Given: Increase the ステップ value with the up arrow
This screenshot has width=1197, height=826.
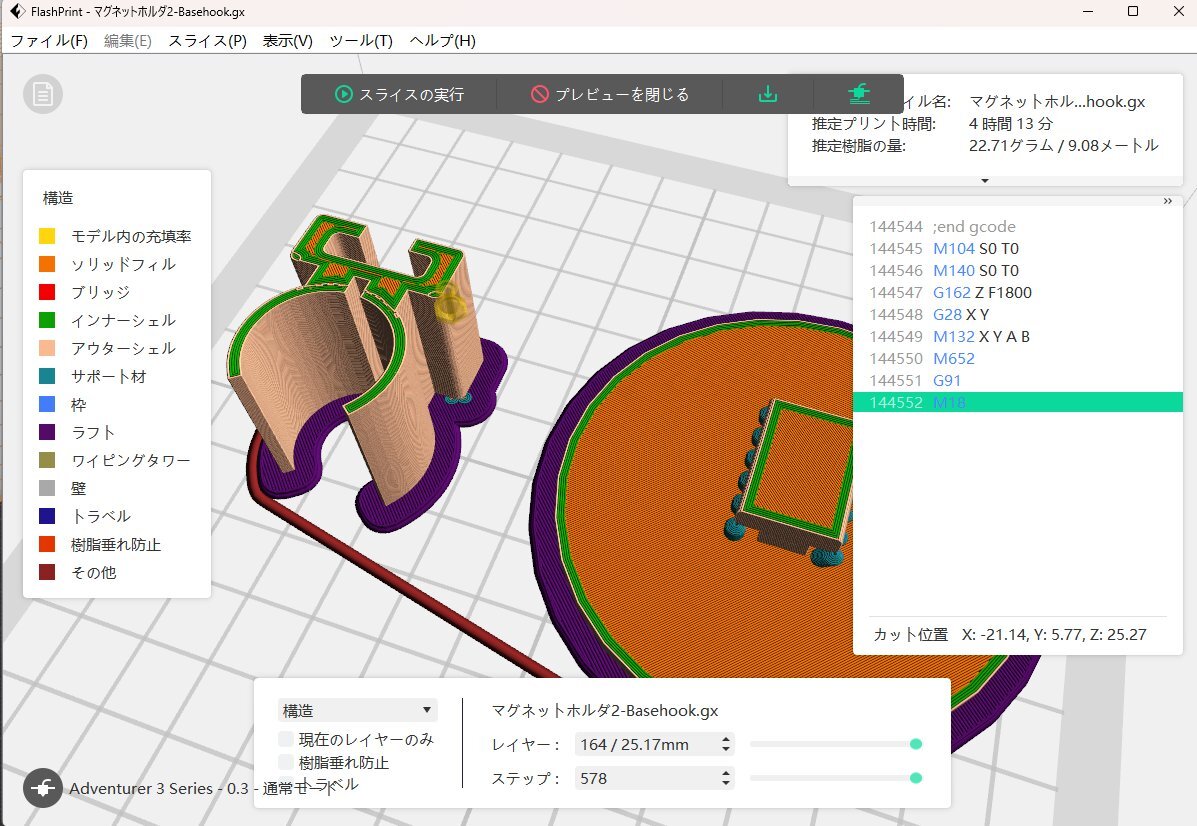Looking at the screenshot, I should click(726, 773).
